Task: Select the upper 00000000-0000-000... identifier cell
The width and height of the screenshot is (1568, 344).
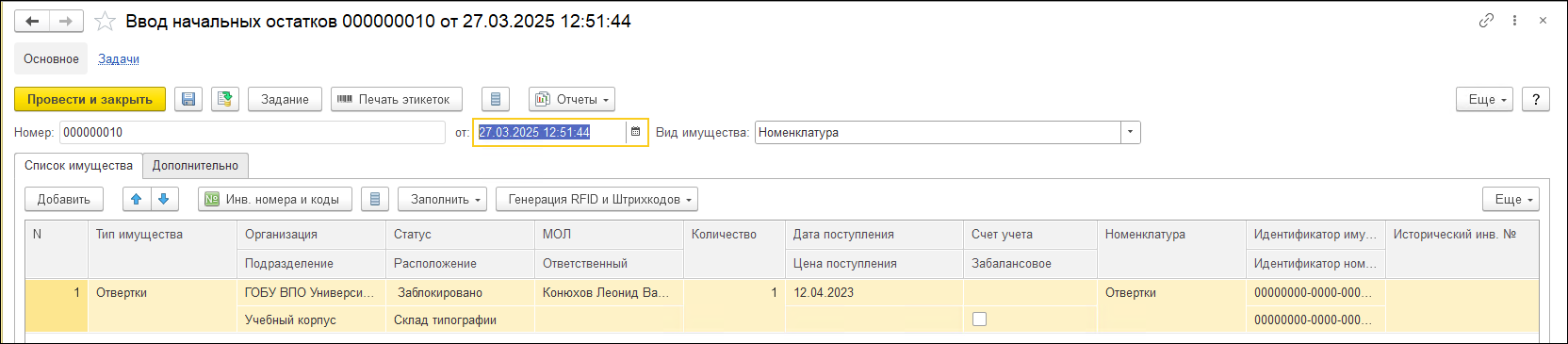Action: tap(1315, 292)
